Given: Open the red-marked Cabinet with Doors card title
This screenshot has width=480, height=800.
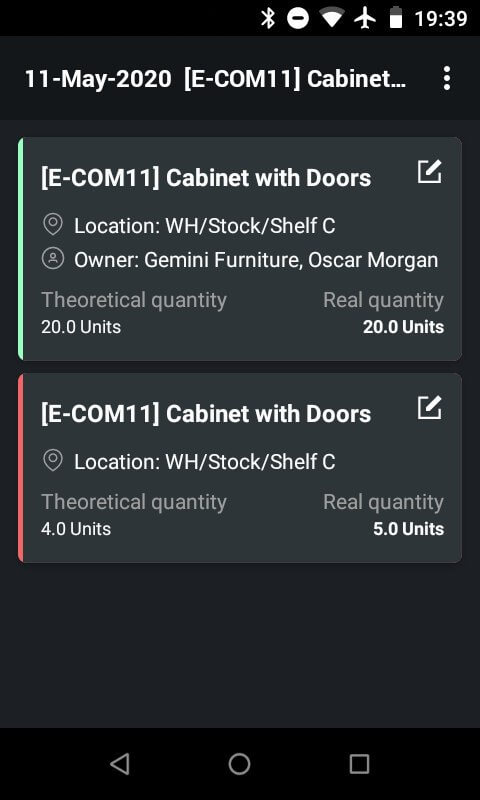Looking at the screenshot, I should point(206,414).
